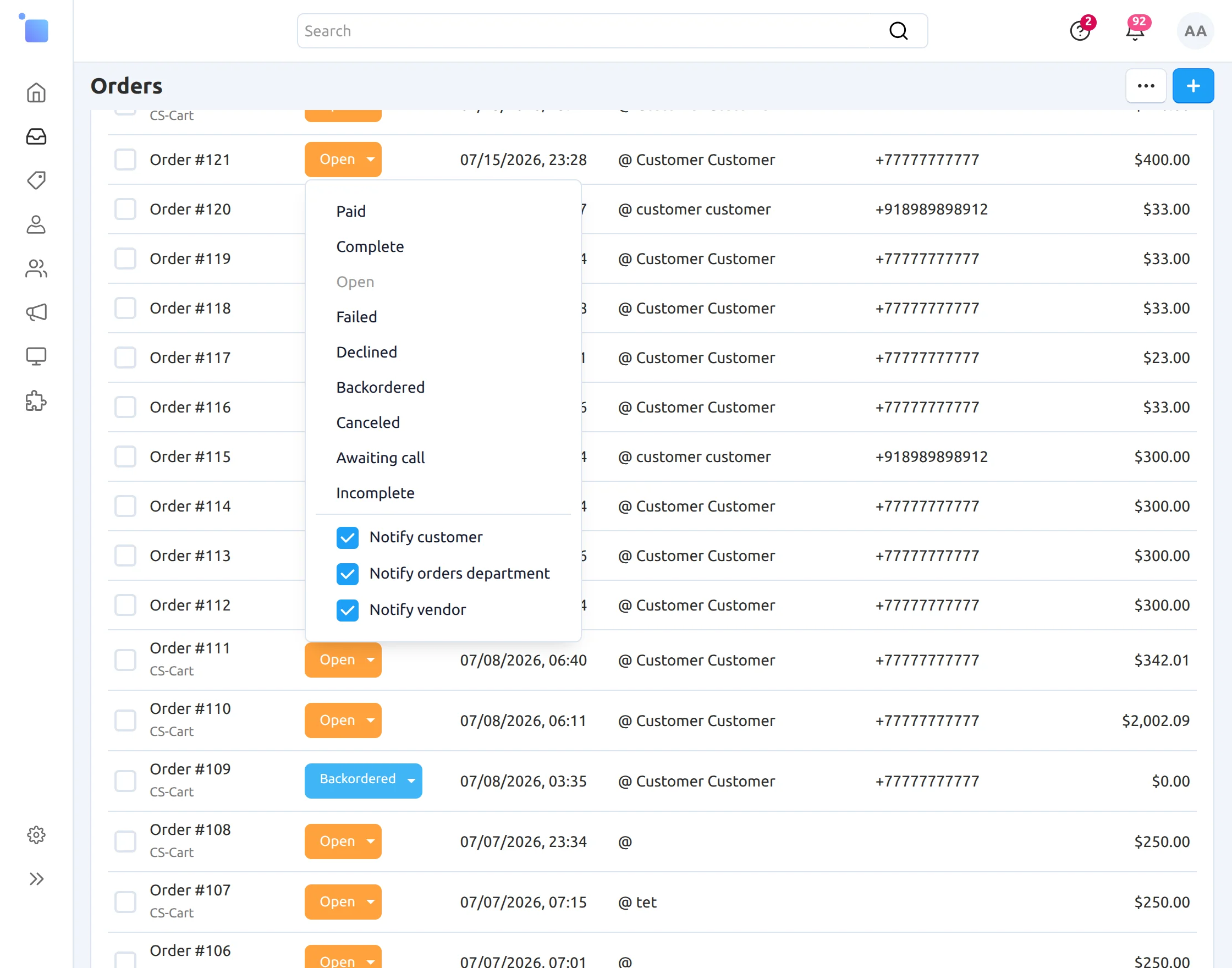This screenshot has height=968, width=1232.
Task: Click the 07/08/2026, 03:35 date on Order #109
Action: tap(523, 781)
